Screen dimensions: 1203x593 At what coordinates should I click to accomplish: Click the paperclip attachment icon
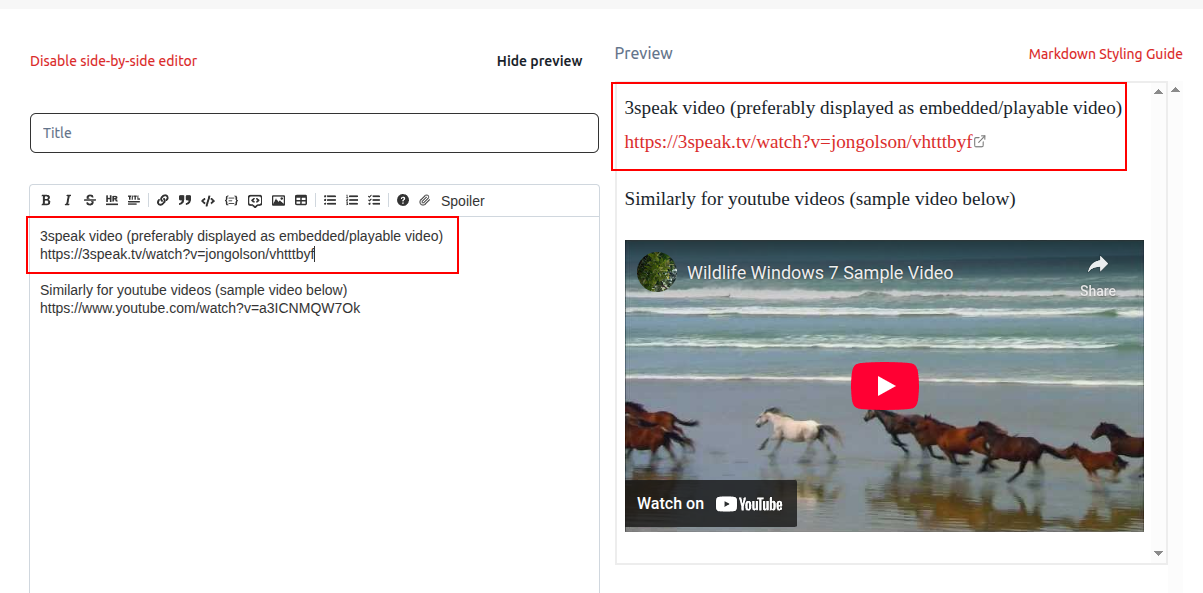425,201
